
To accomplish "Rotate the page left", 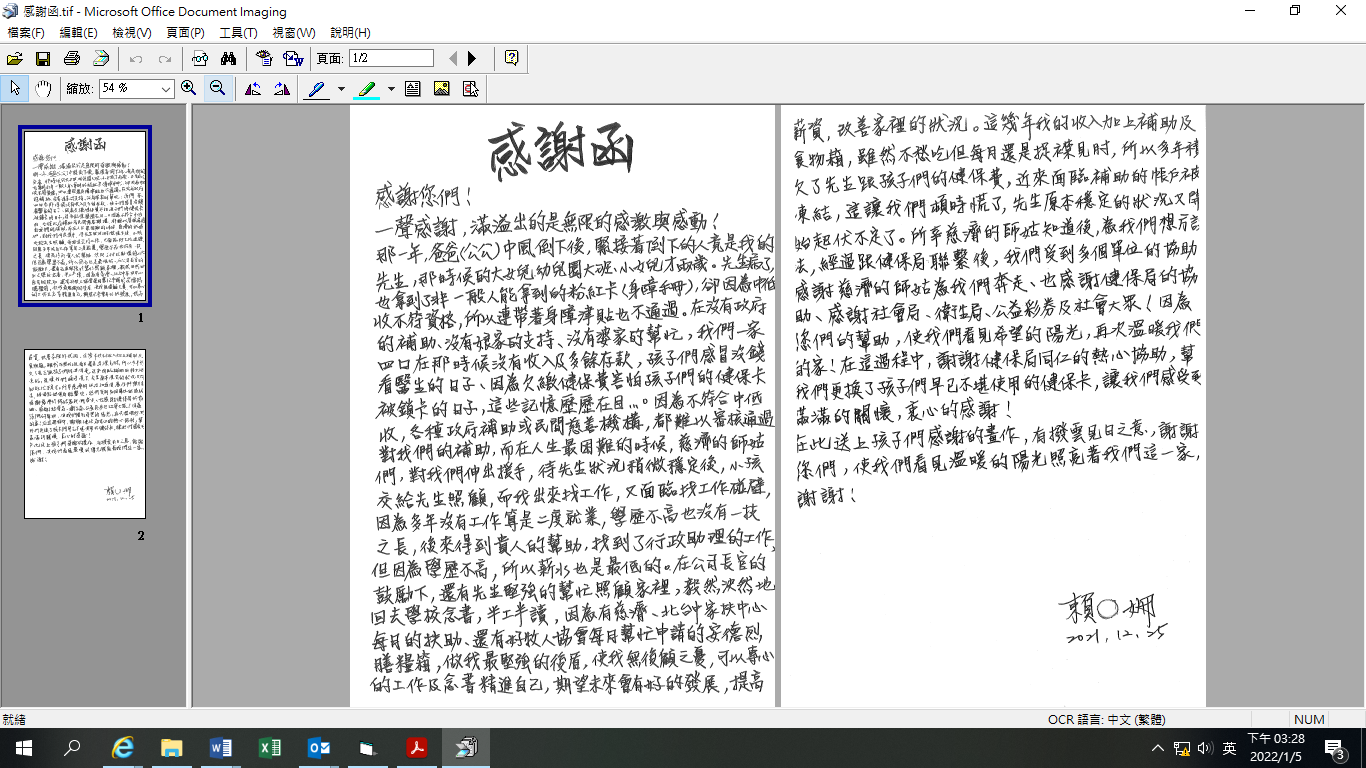I will tap(253, 89).
